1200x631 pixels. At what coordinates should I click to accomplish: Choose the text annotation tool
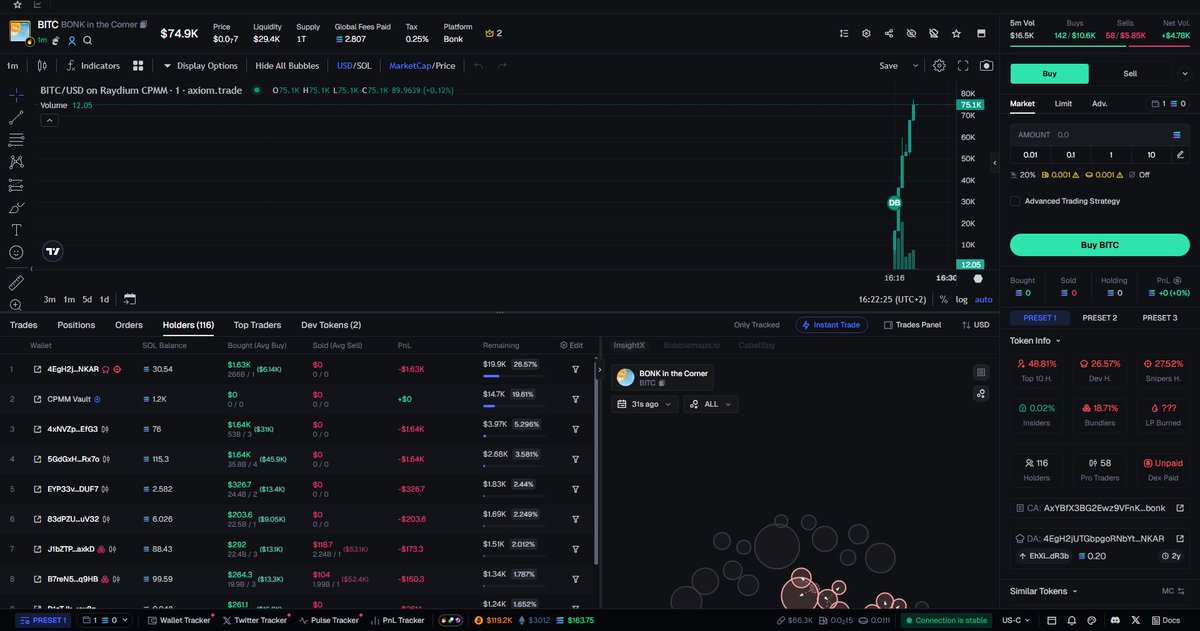coord(16,230)
